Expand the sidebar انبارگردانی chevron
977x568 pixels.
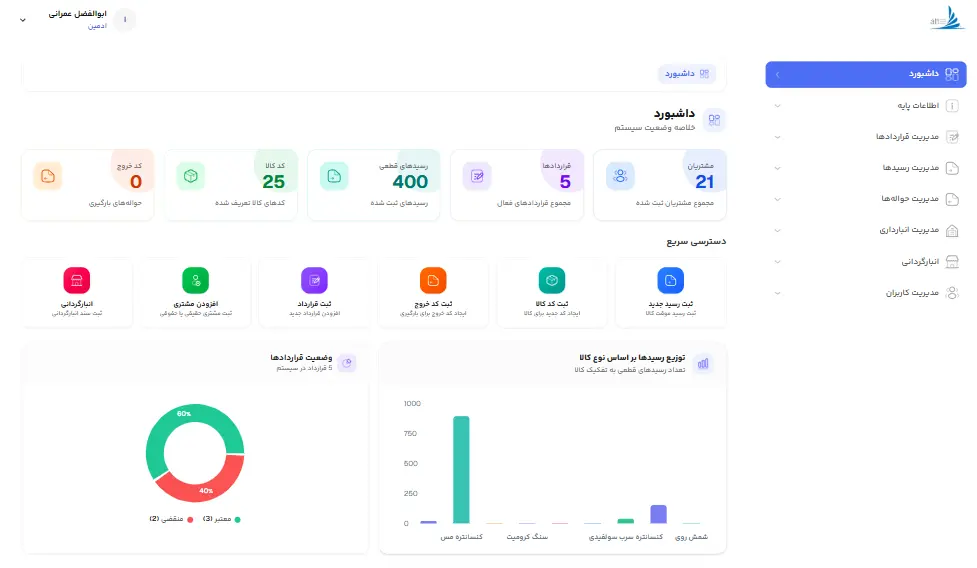[778, 262]
